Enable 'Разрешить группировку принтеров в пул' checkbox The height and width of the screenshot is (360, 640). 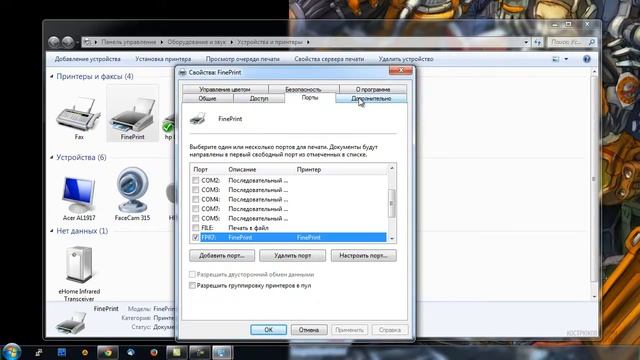pyautogui.click(x=192, y=286)
